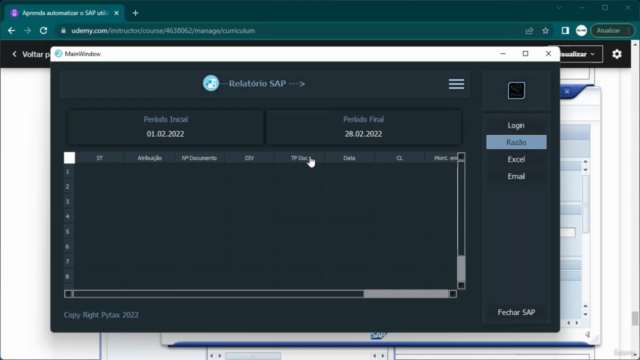The width and height of the screenshot is (640, 360).
Task: Select table row 2 header
Action: click(68, 187)
